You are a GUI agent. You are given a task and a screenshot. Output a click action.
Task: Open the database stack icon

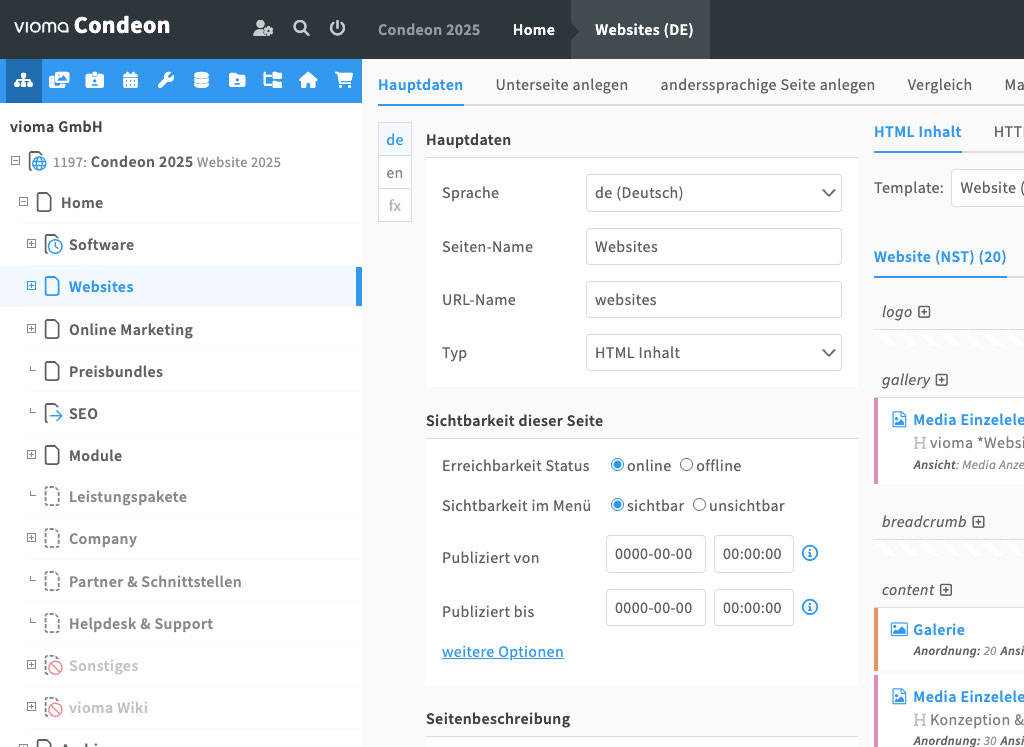point(201,81)
